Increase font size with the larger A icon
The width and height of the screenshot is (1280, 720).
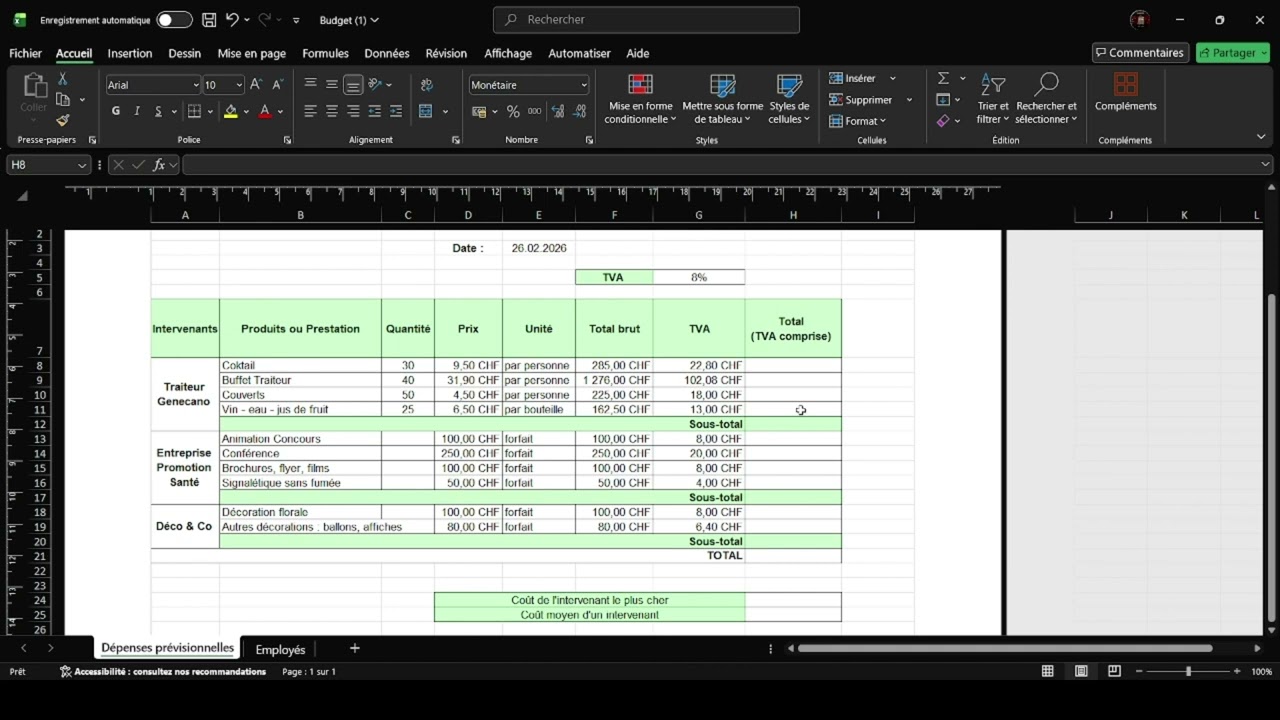(x=256, y=85)
